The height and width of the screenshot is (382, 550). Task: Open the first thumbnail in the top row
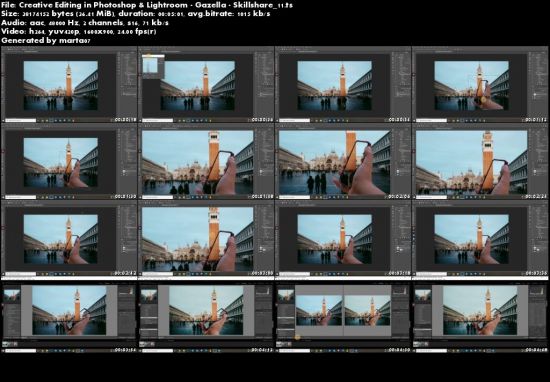[x=69, y=85]
